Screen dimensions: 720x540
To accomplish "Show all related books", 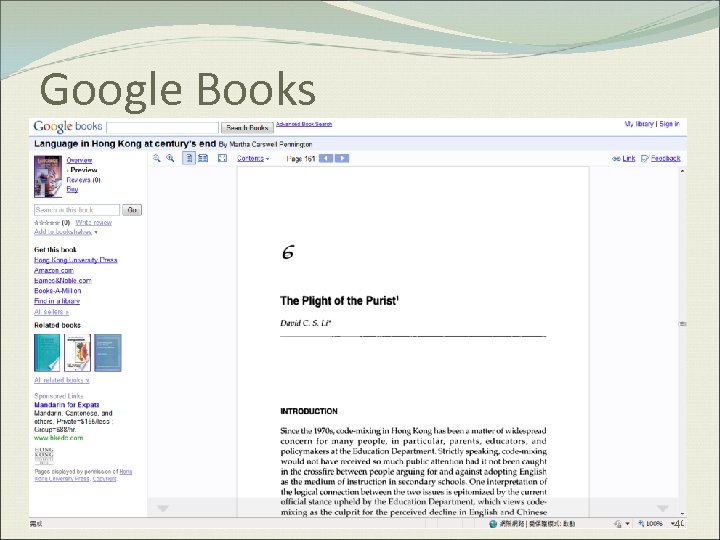I will point(62,380).
